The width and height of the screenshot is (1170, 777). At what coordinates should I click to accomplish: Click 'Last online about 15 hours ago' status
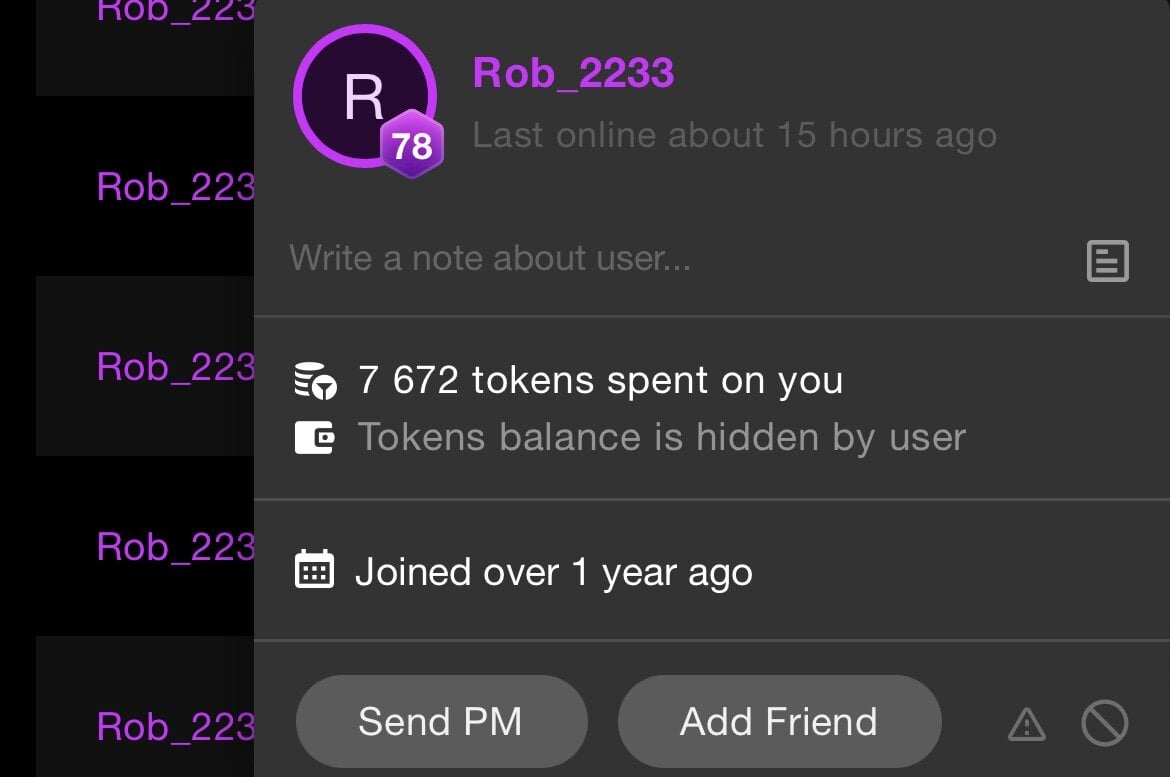734,136
